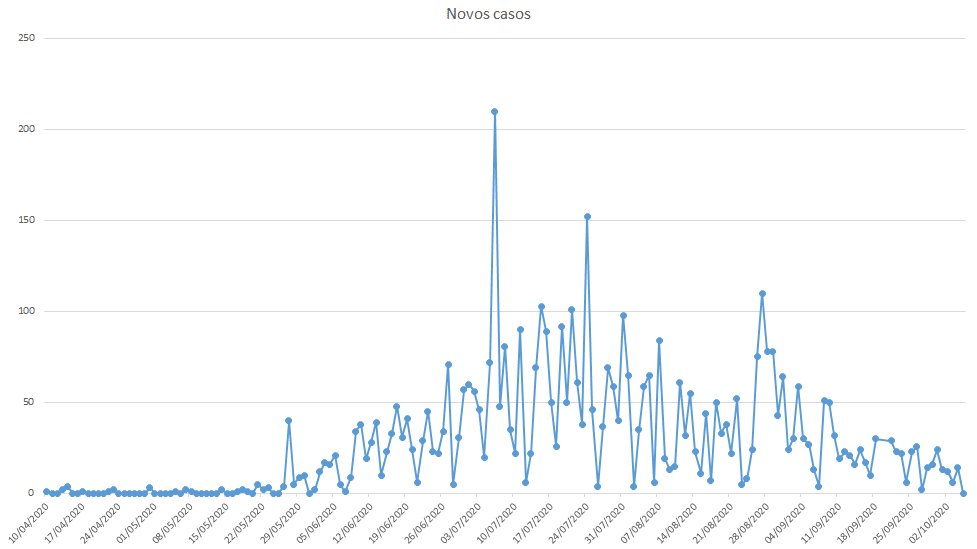
Task: Click the chart title "Novos casos"
Action: tap(488, 14)
